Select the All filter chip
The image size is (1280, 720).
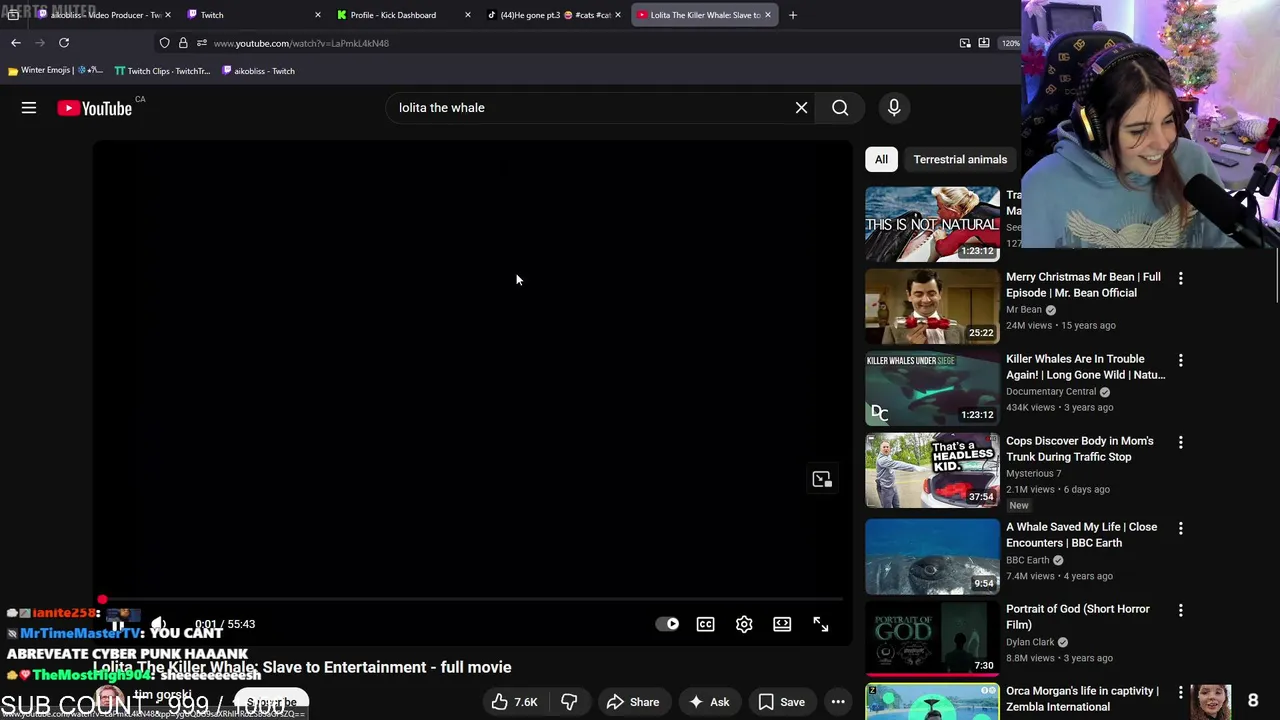tap(881, 159)
